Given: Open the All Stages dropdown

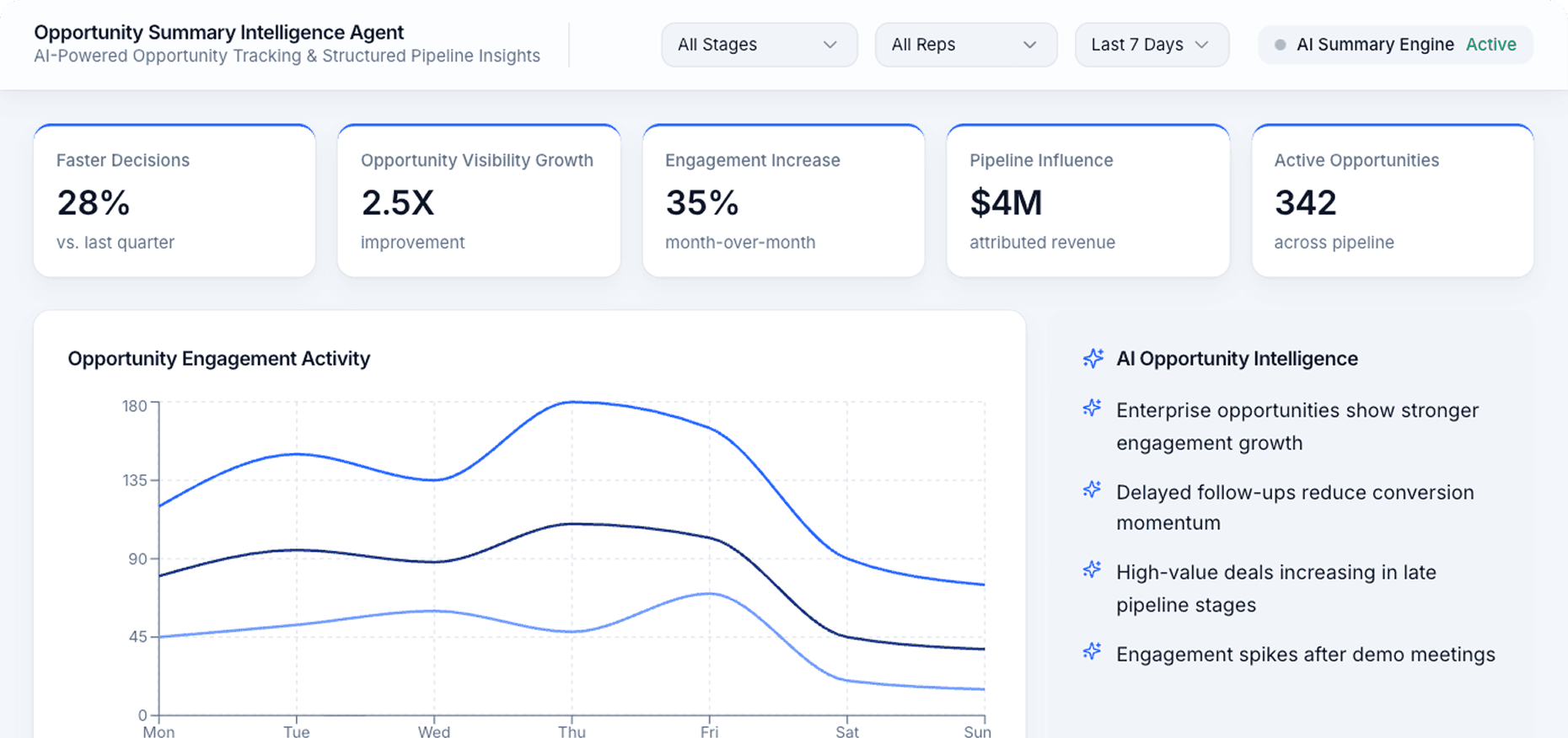Looking at the screenshot, I should click(759, 45).
